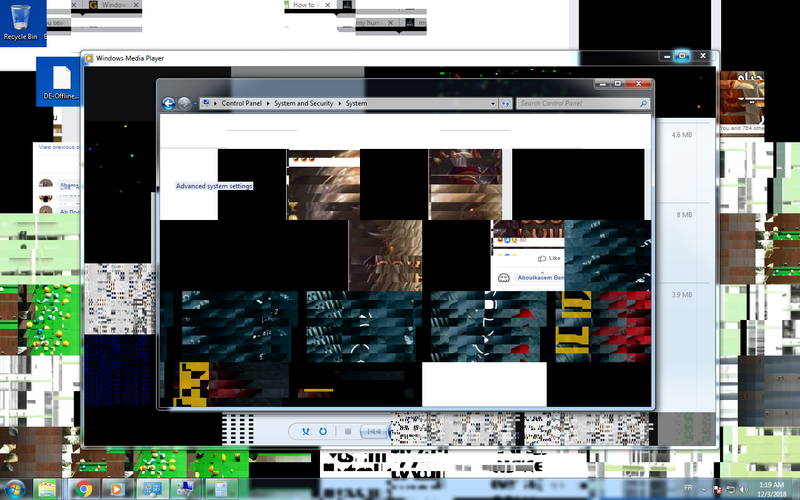This screenshot has width=800, height=500.
Task: Click the Back arrow in Control Panel window
Action: (x=168, y=104)
